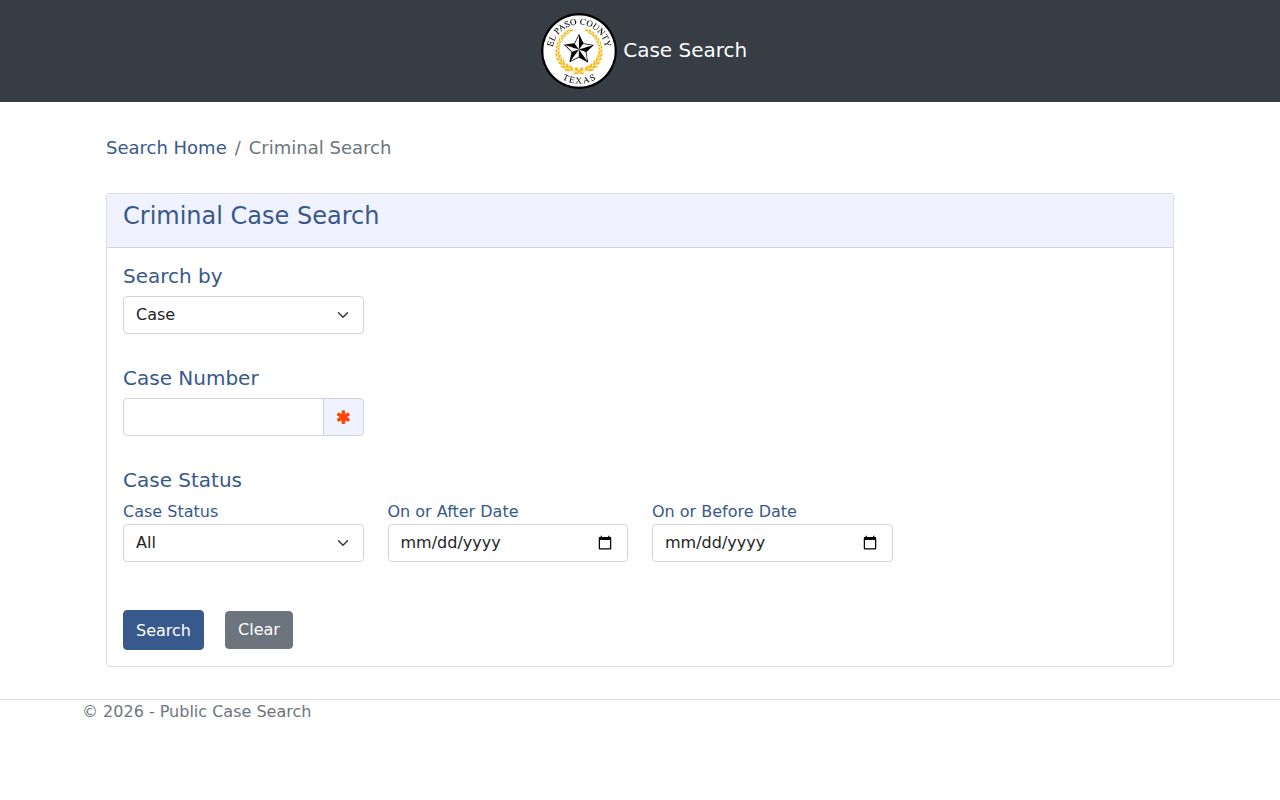Focus the On or After Date field
The height and width of the screenshot is (800, 1280).
(508, 543)
